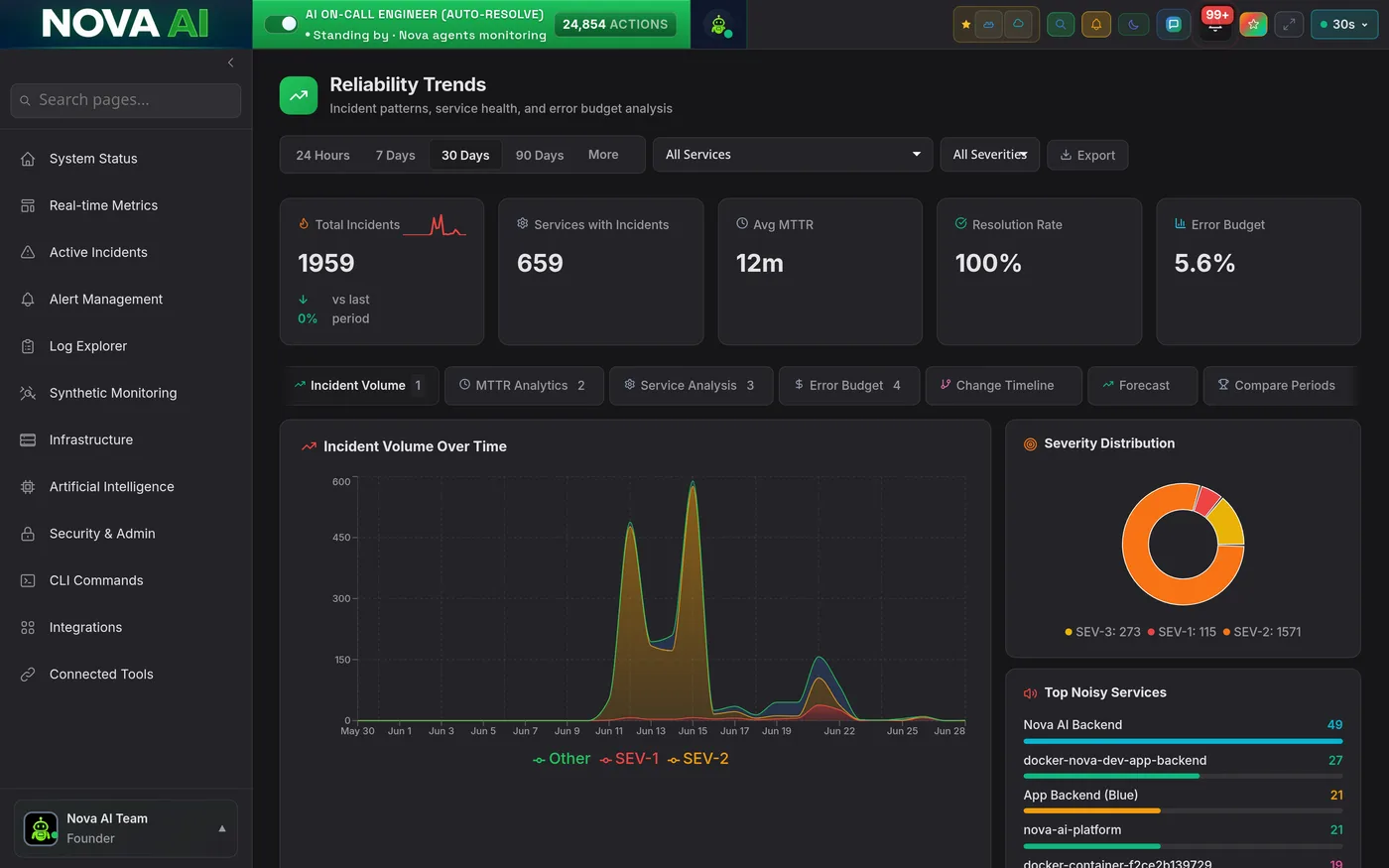Click the yellow star in favorites group
The image size is (1389, 868).
click(x=966, y=25)
